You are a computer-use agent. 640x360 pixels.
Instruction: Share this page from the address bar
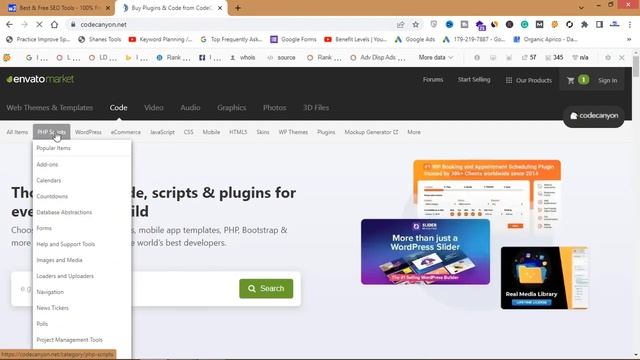(x=400, y=24)
